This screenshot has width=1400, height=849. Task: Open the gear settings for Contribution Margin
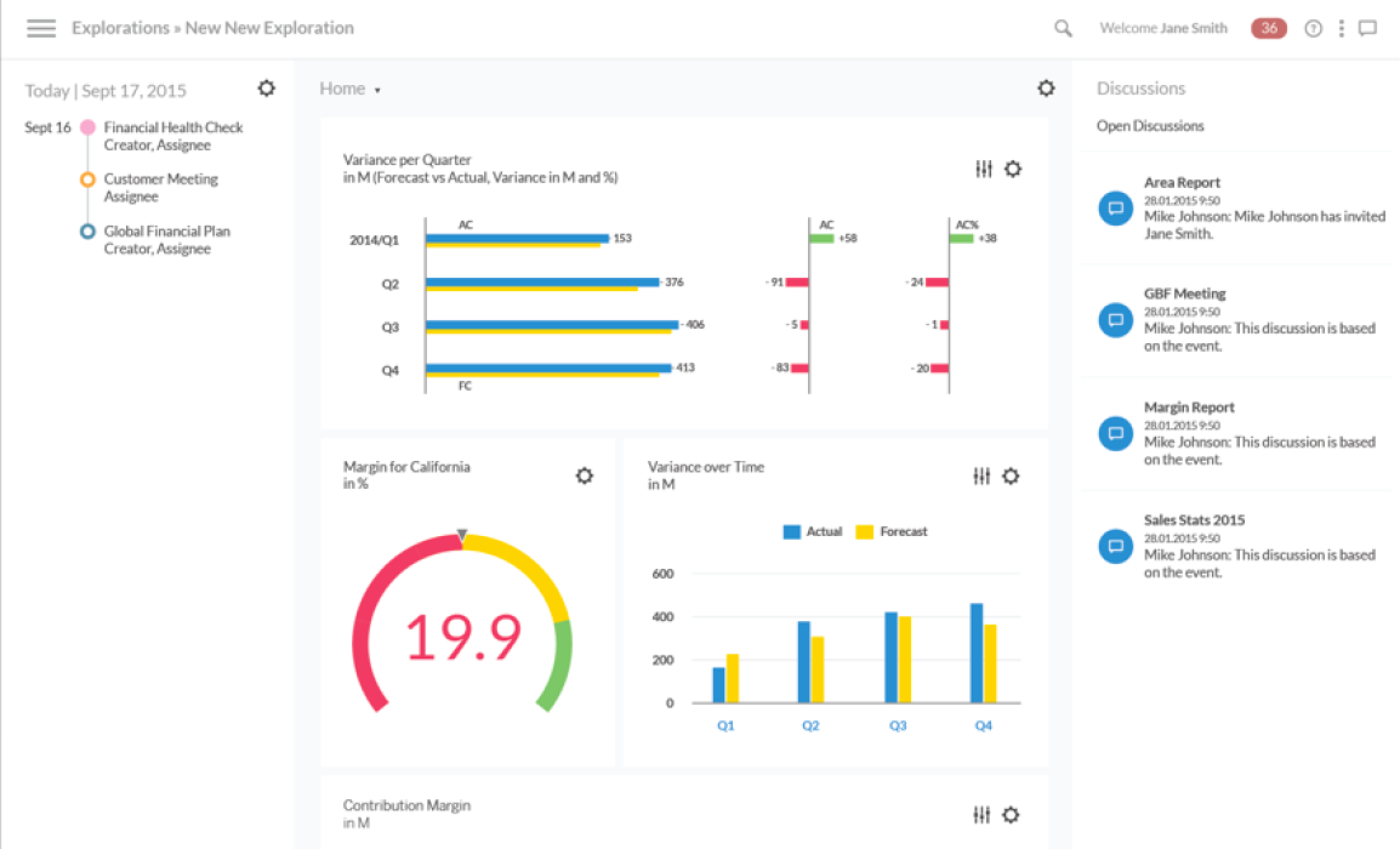point(1012,815)
